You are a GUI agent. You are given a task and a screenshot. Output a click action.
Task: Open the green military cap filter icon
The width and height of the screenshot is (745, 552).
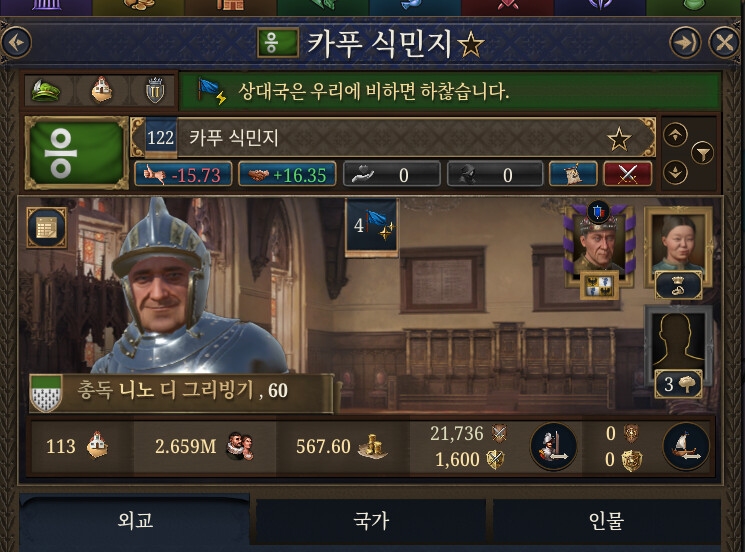pos(46,90)
